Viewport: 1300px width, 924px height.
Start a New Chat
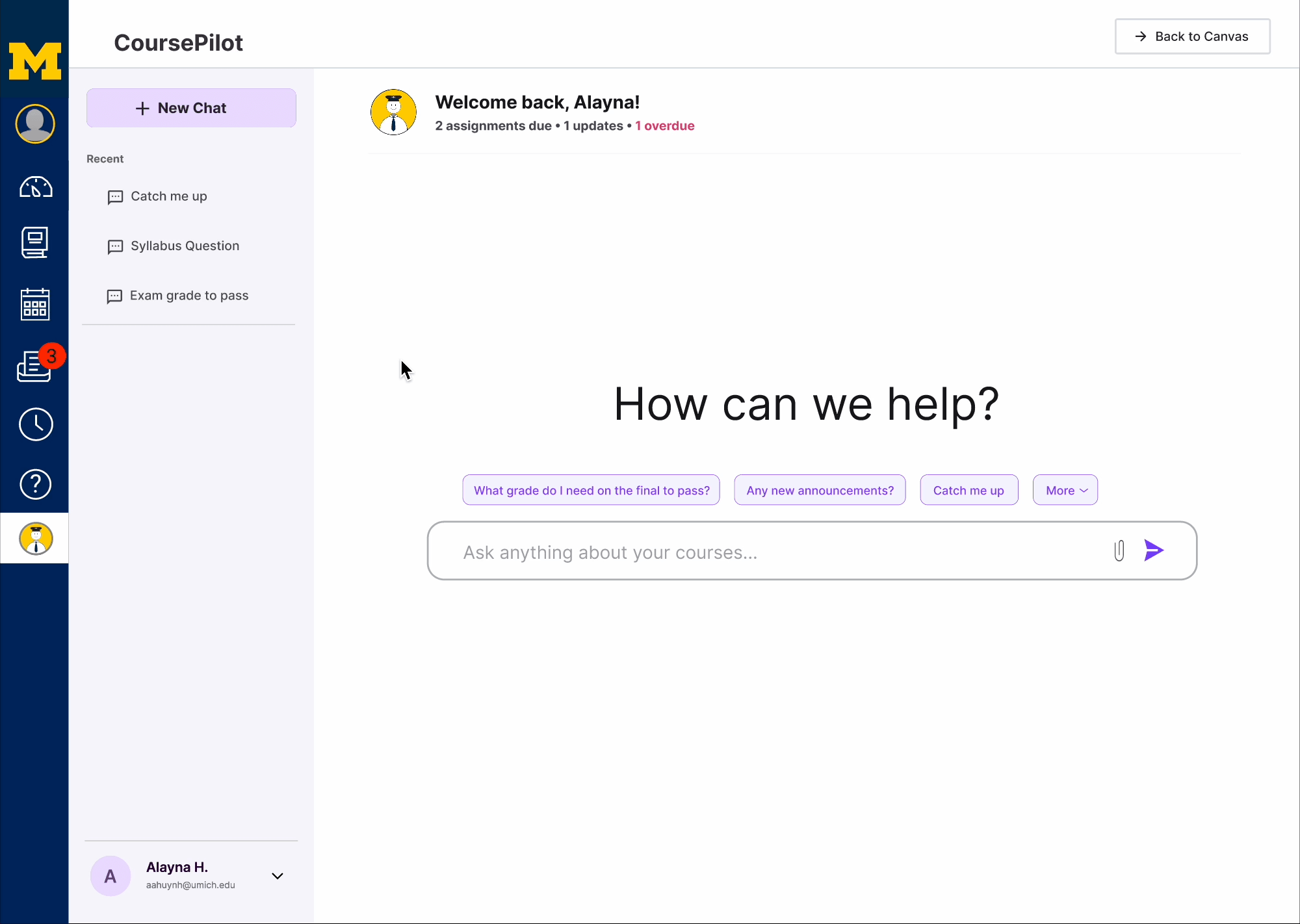tap(191, 108)
